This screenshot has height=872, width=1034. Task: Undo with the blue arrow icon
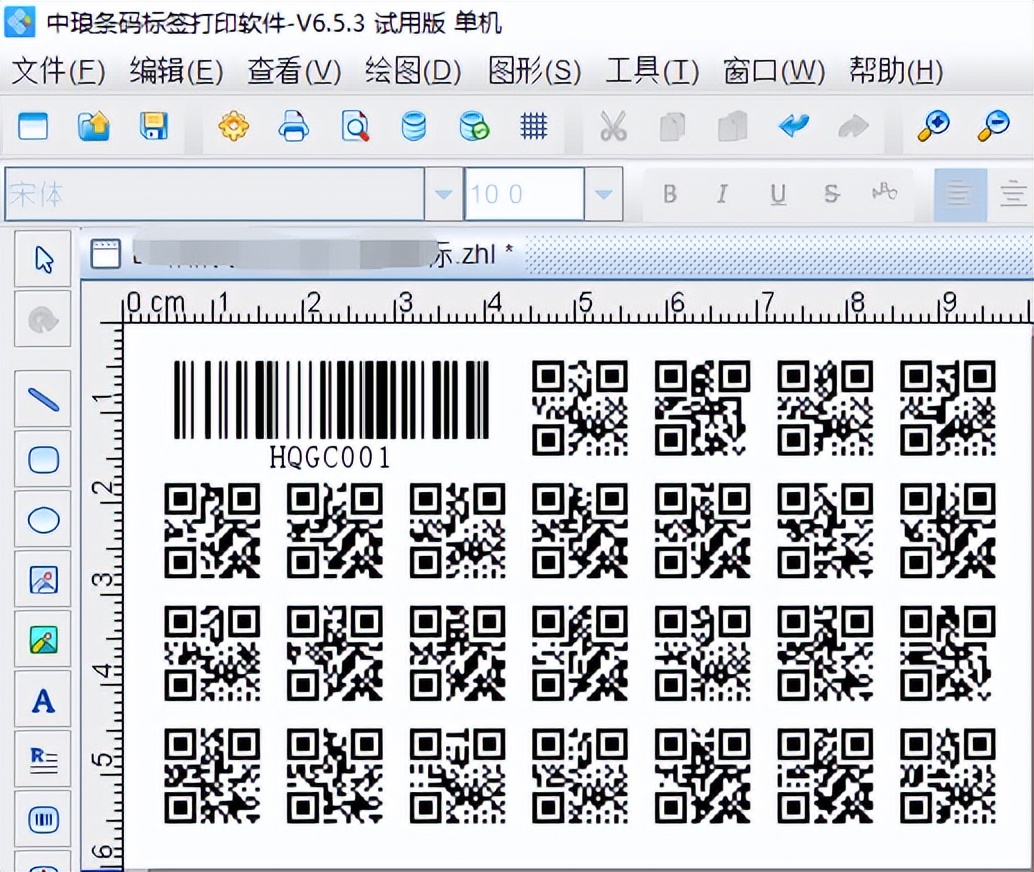(793, 125)
